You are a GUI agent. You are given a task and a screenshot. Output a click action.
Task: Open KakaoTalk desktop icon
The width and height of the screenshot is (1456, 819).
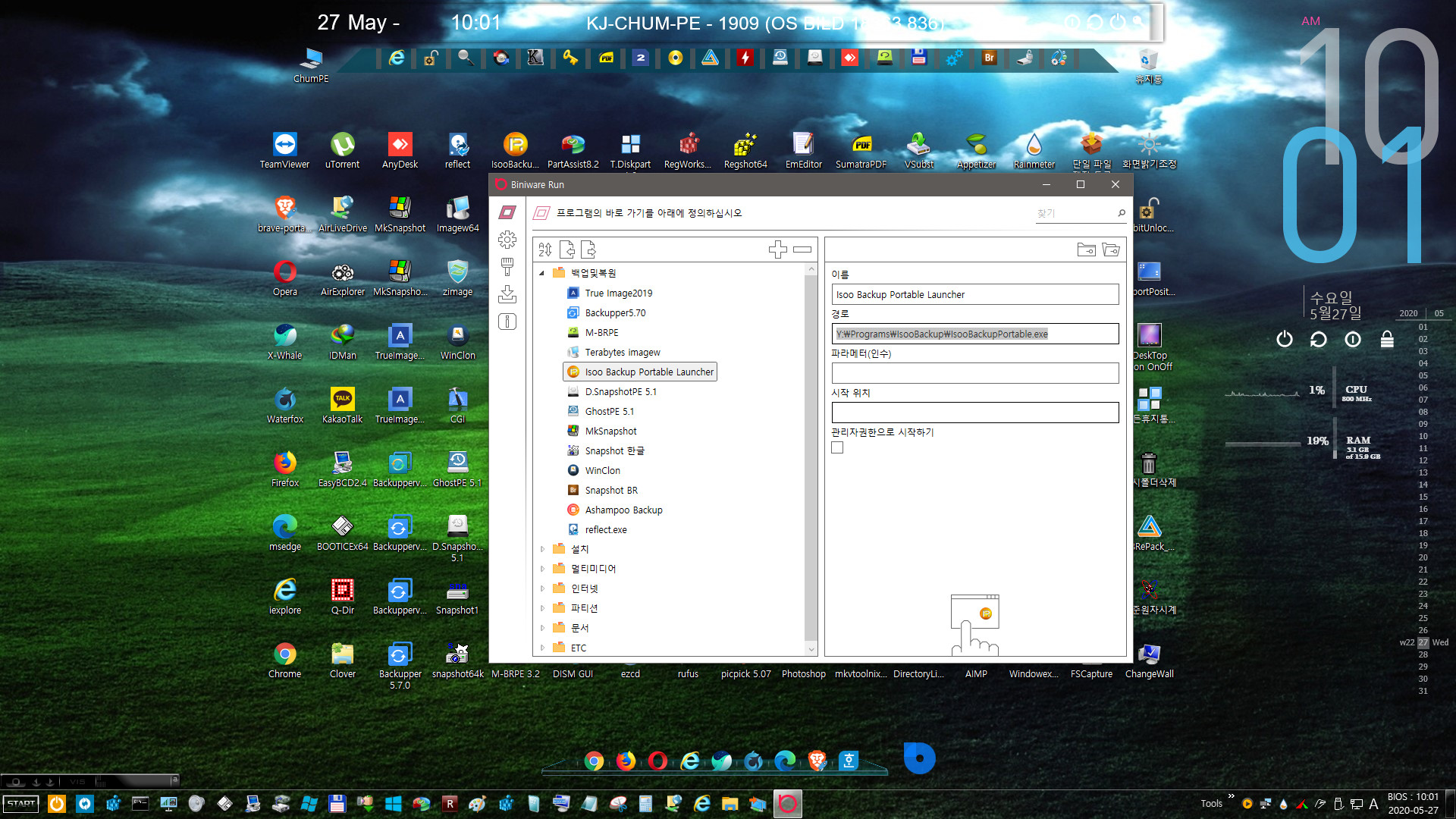[343, 405]
